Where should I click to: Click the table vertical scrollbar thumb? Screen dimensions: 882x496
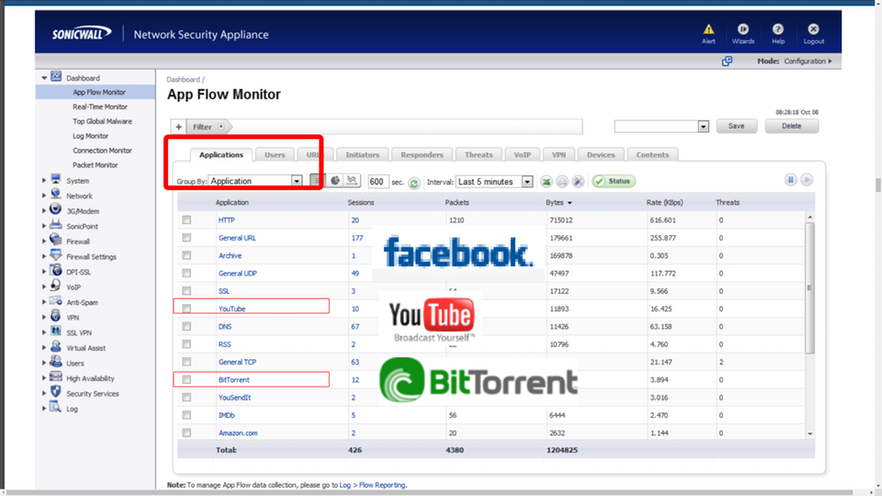point(809,287)
